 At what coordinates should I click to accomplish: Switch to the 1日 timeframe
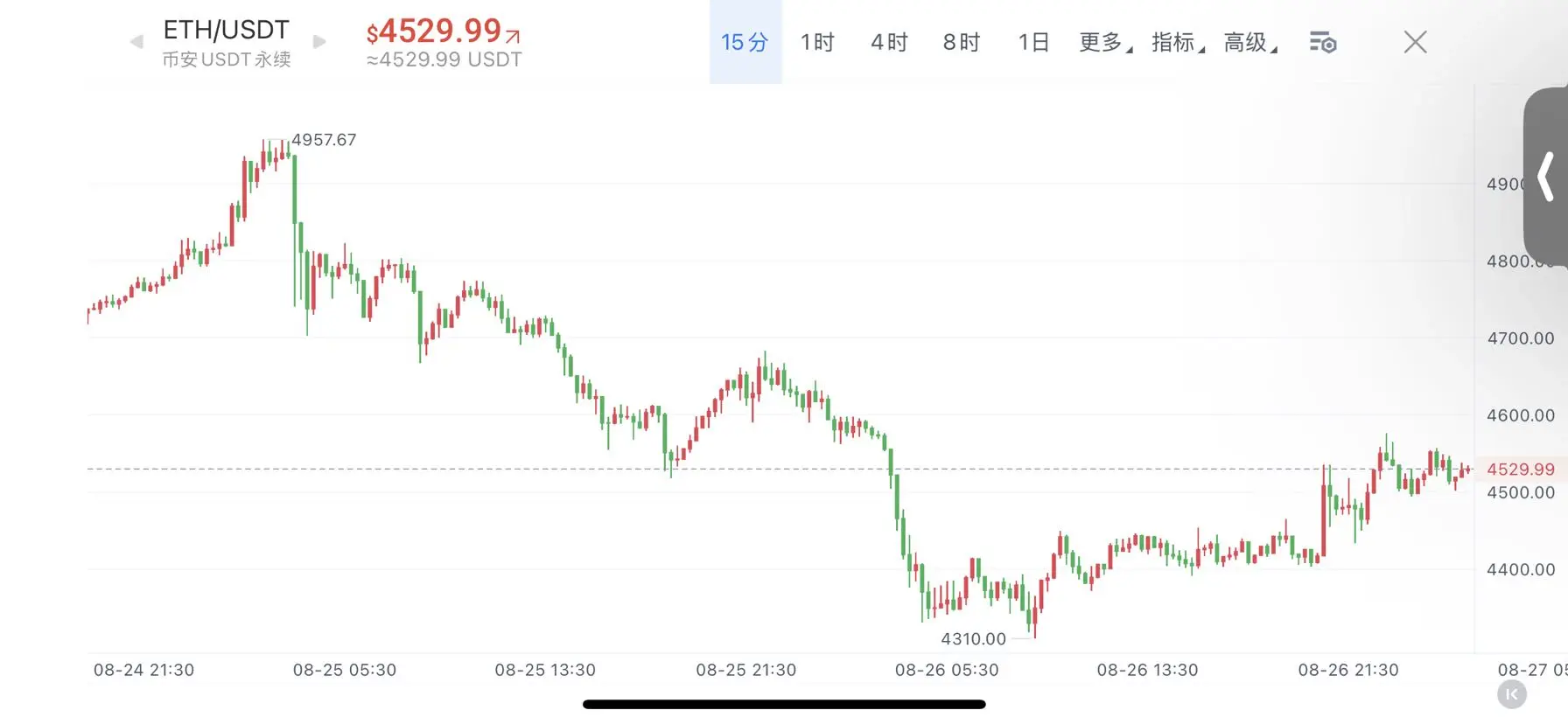pyautogui.click(x=1033, y=42)
